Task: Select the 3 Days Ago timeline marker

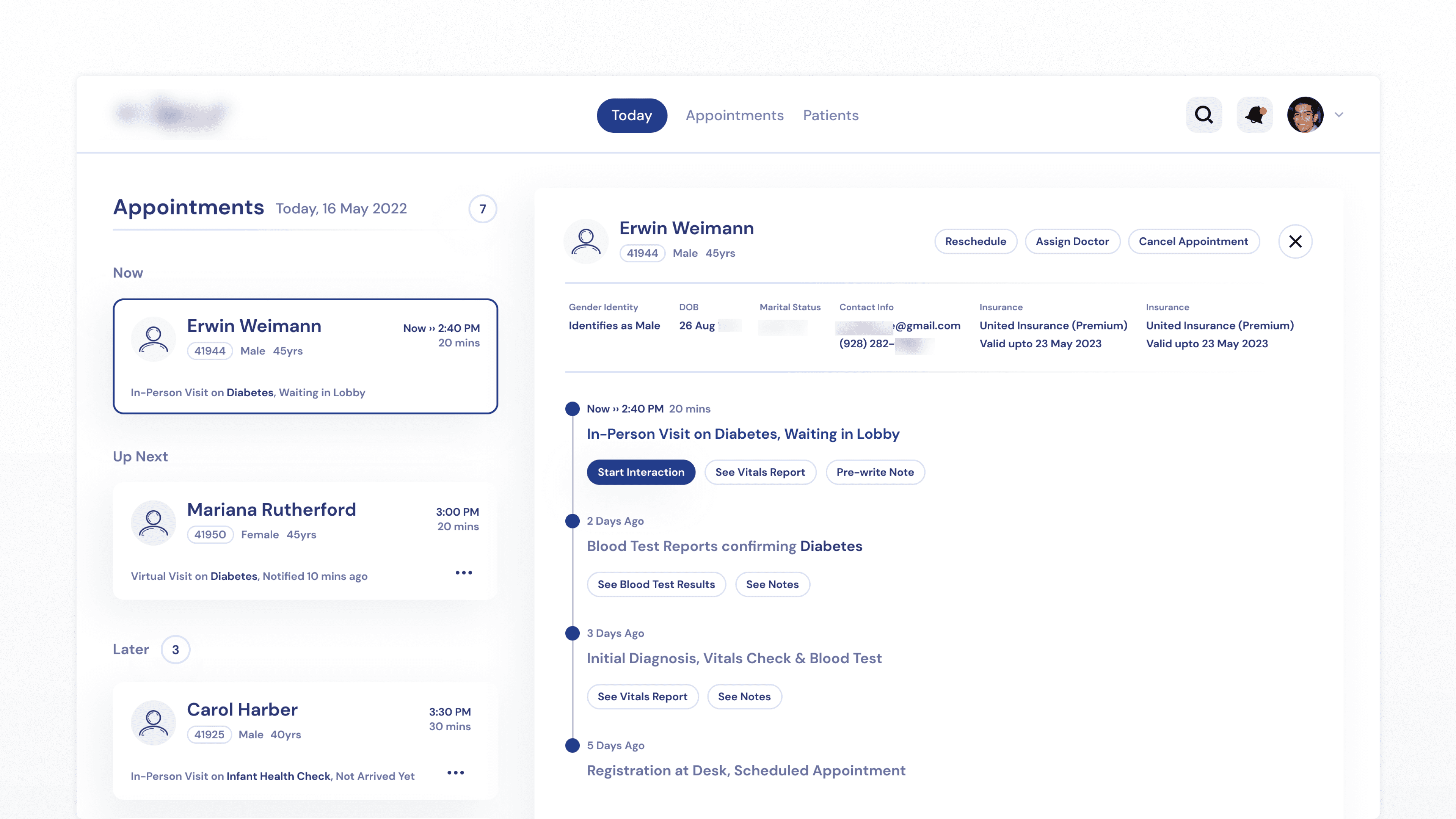Action: coord(573,633)
